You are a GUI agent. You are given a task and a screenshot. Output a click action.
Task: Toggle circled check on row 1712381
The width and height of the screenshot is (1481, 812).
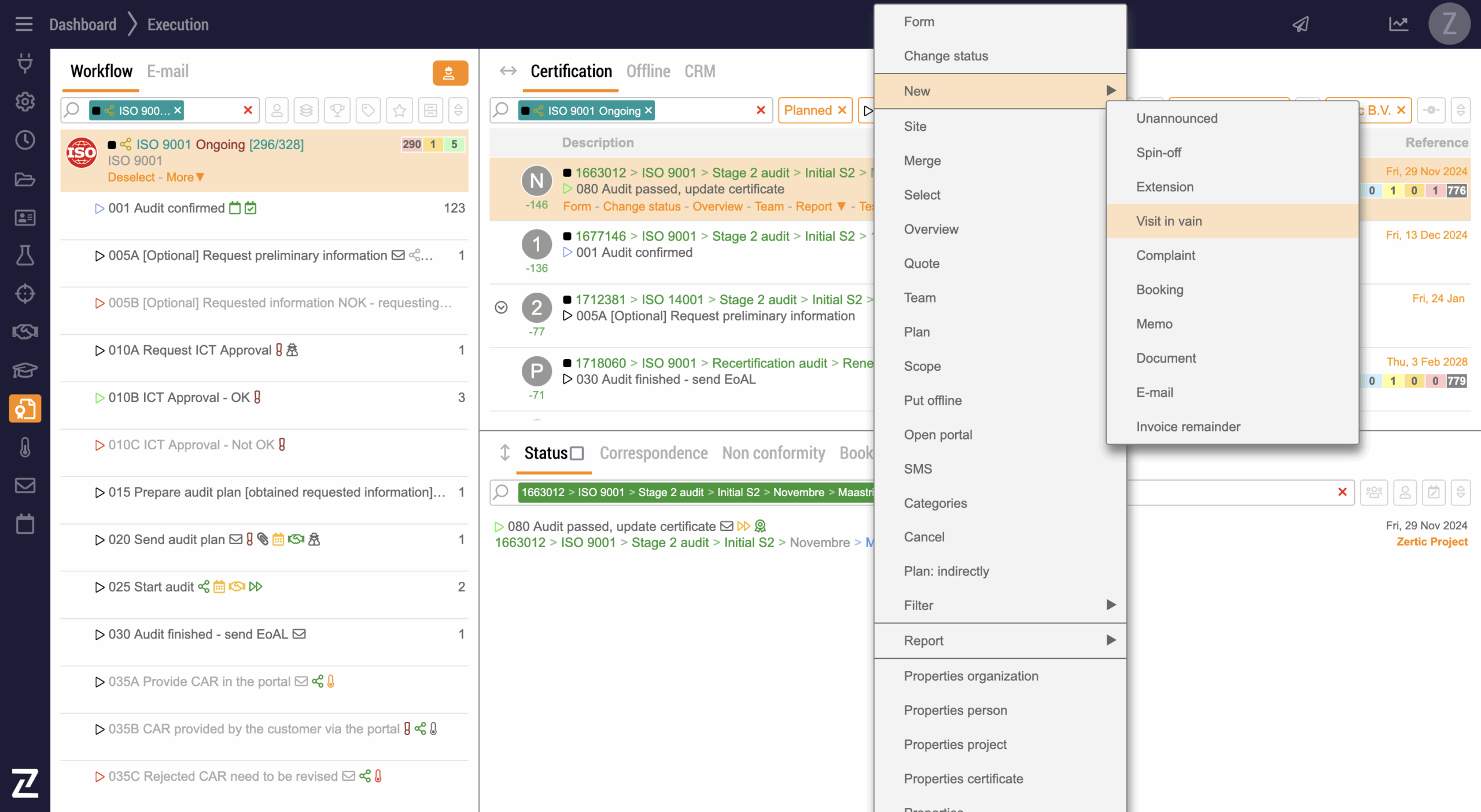point(501,307)
